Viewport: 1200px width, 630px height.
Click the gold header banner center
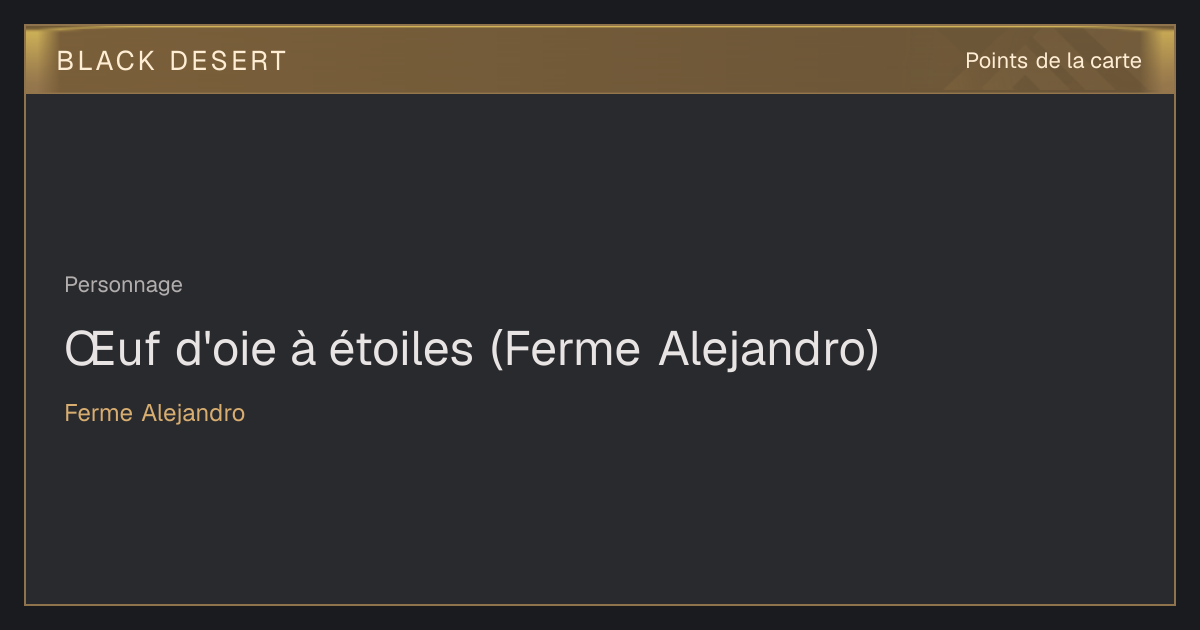[x=600, y=60]
